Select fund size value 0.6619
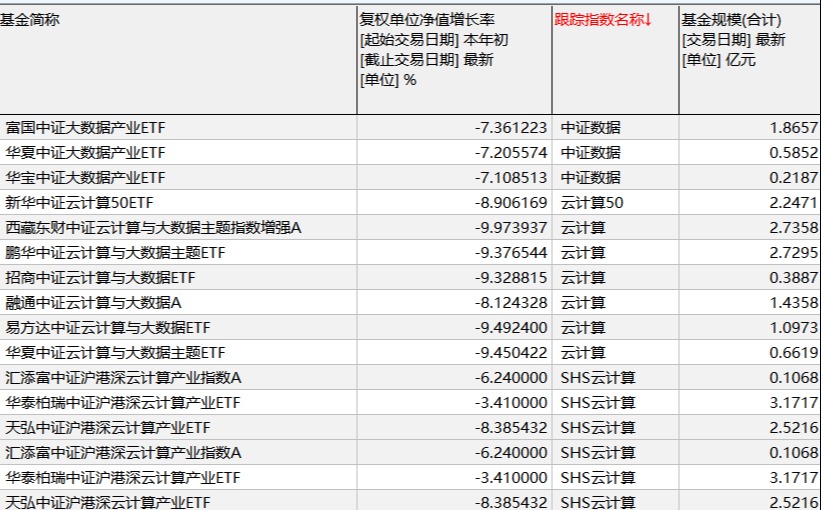Image resolution: width=821 pixels, height=510 pixels. pyautogui.click(x=793, y=352)
